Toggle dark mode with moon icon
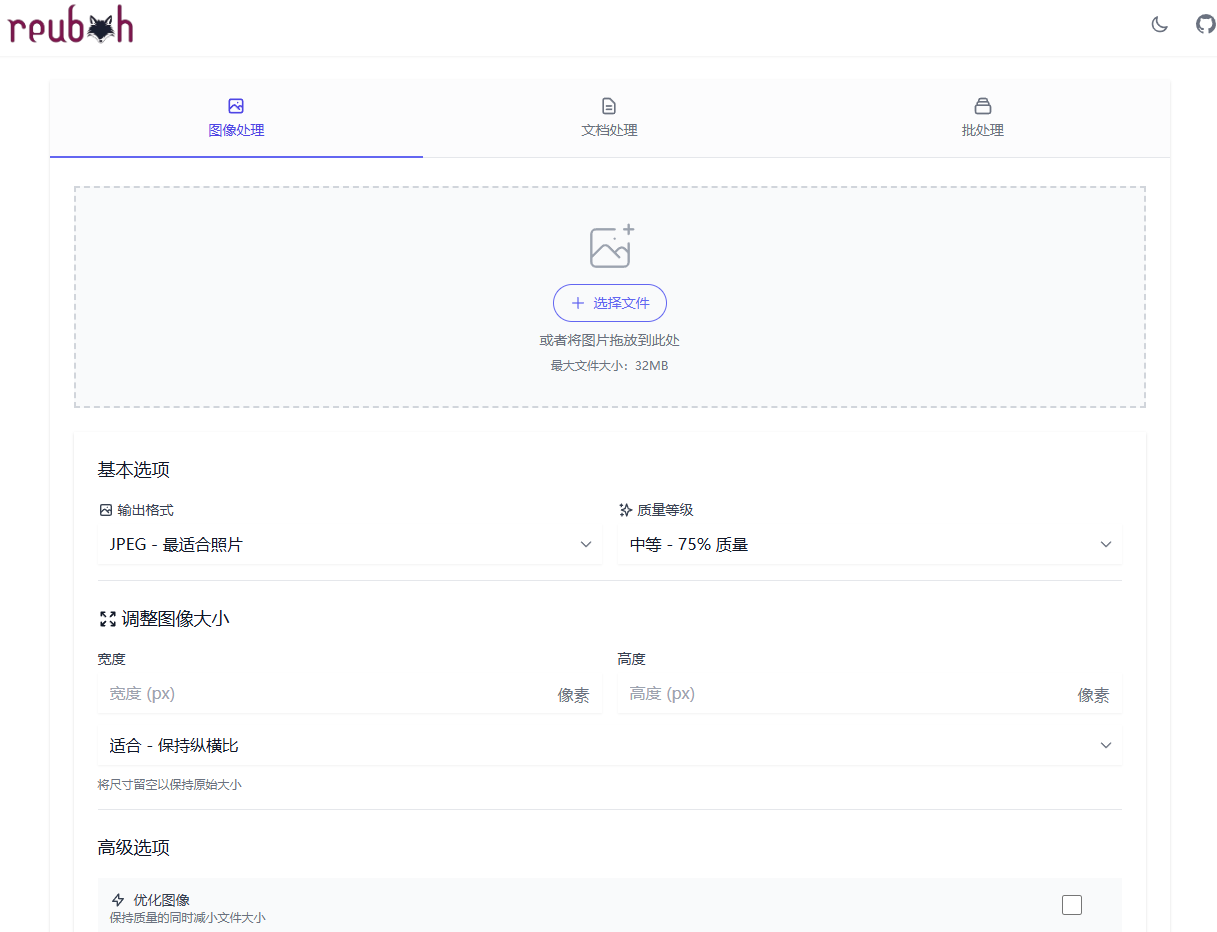 pos(1160,25)
